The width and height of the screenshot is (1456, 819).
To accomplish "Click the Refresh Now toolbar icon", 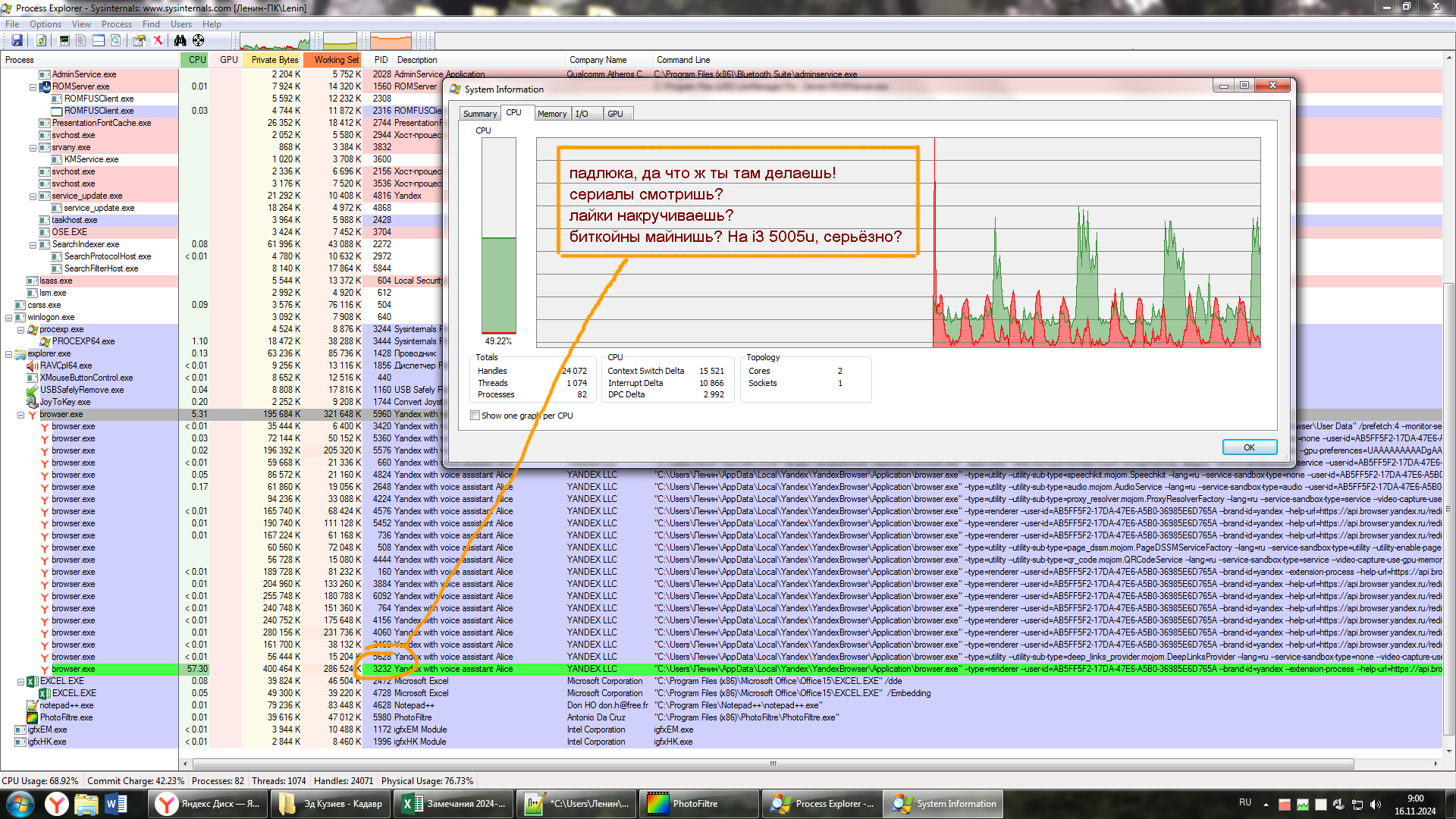I will (x=41, y=40).
